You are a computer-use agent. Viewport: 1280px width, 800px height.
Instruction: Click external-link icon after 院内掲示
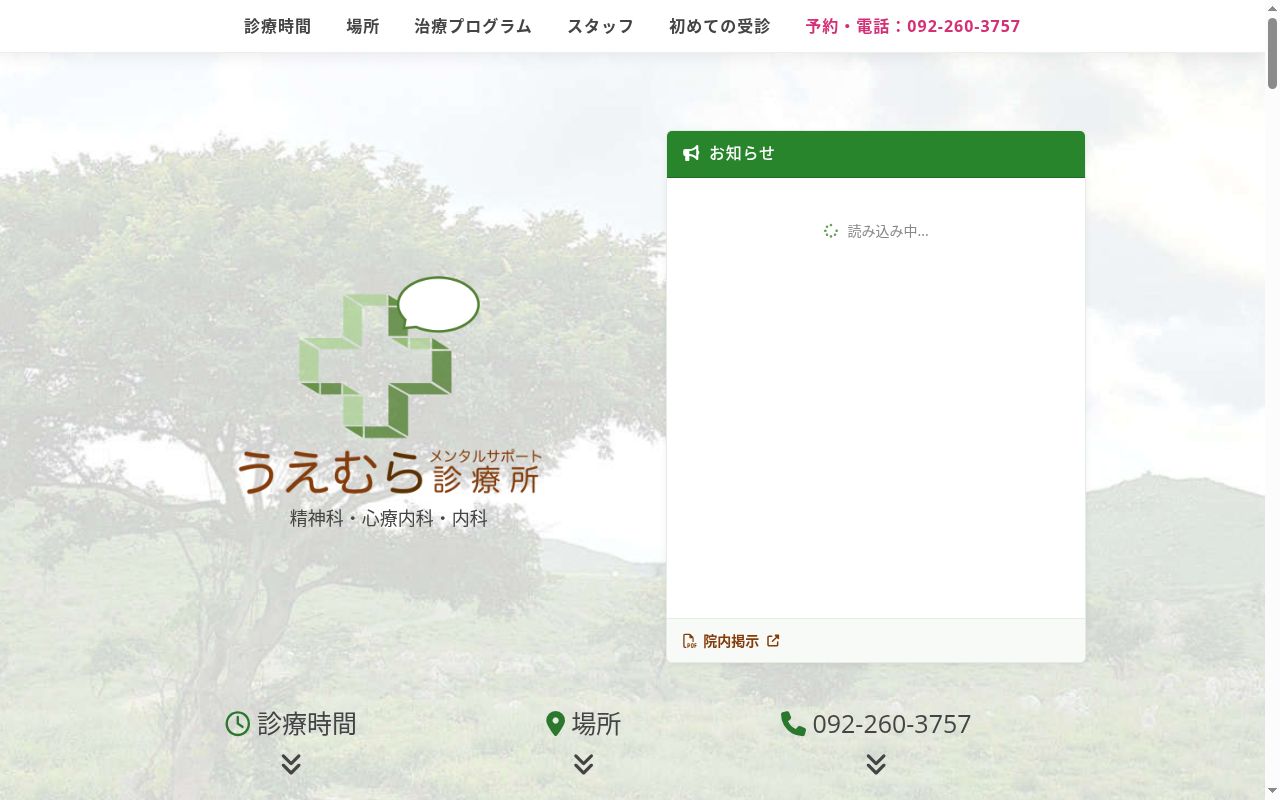pos(773,641)
